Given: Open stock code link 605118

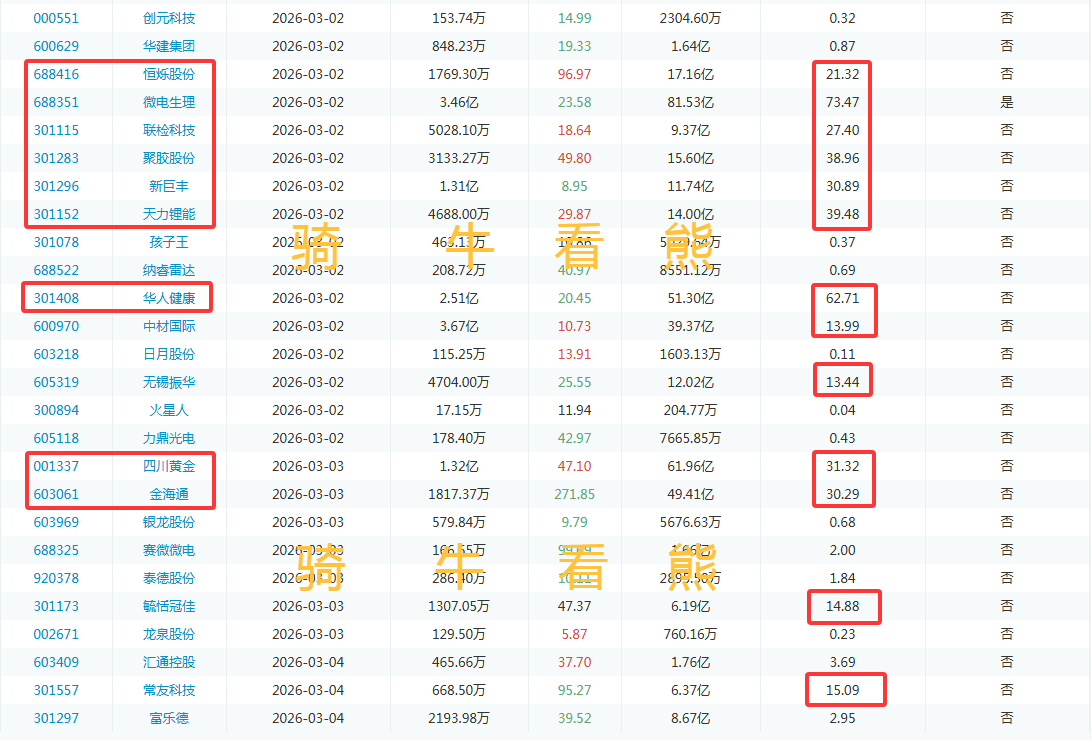Looking at the screenshot, I should [x=56, y=438].
